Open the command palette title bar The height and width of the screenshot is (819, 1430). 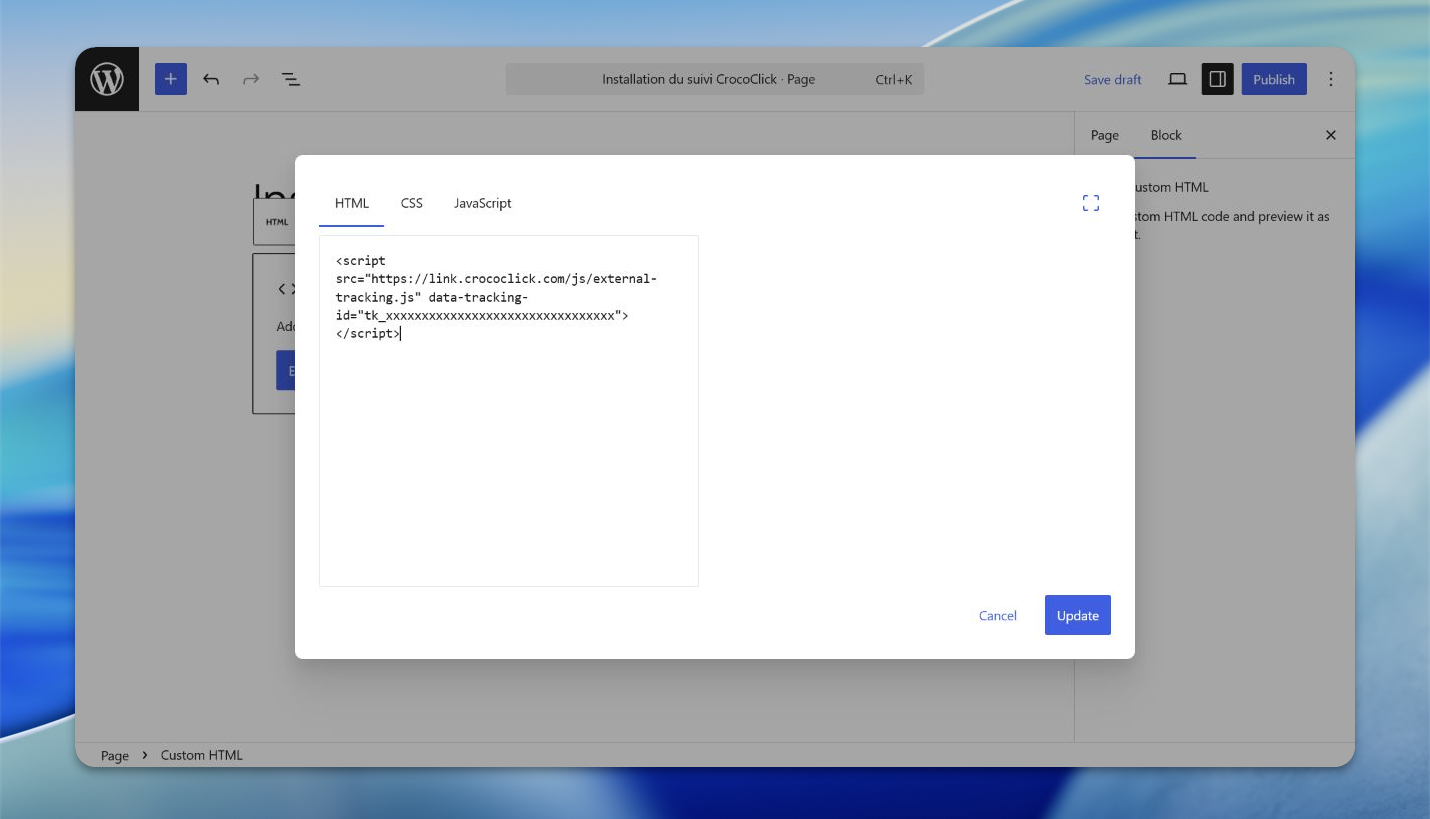pos(715,79)
